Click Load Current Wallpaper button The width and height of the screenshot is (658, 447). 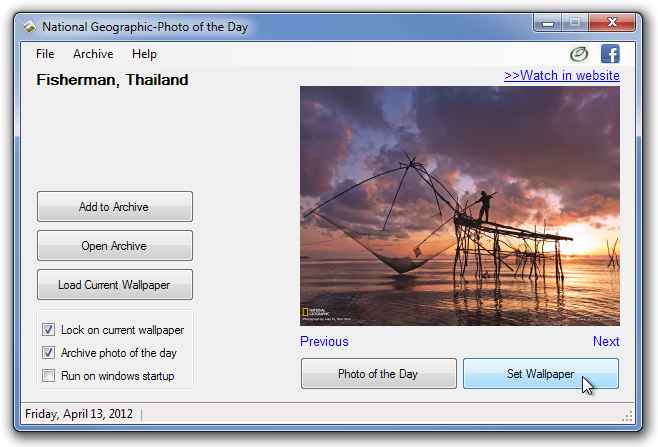115,285
